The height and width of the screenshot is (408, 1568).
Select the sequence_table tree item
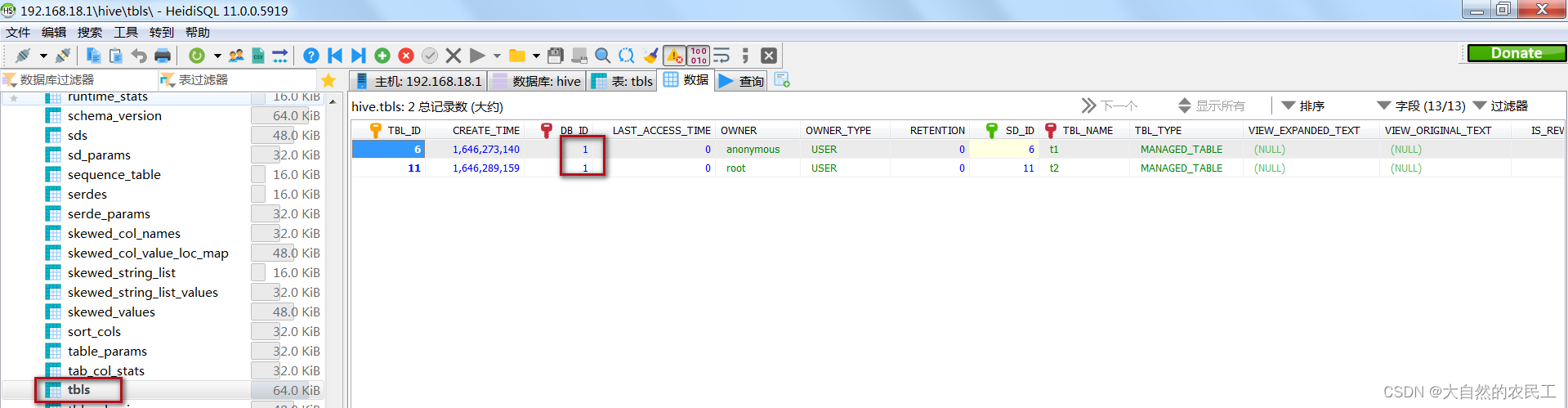[114, 175]
